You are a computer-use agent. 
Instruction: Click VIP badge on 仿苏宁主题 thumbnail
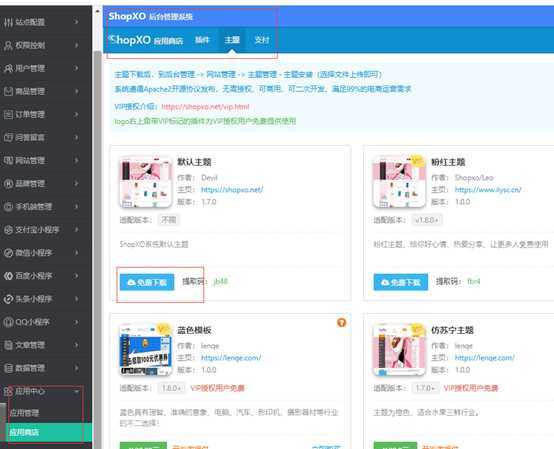click(417, 329)
